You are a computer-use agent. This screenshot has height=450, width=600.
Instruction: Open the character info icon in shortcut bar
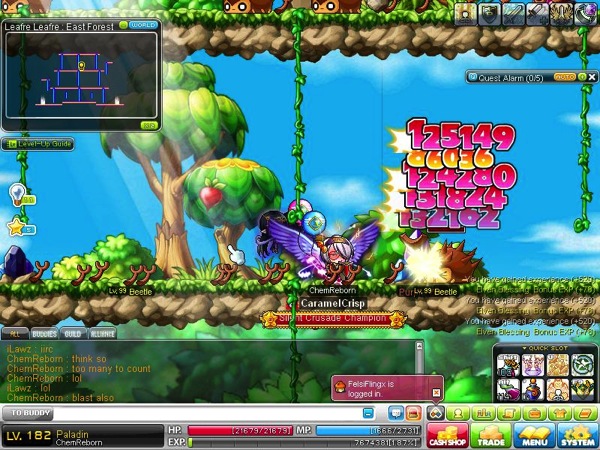pos(458,413)
